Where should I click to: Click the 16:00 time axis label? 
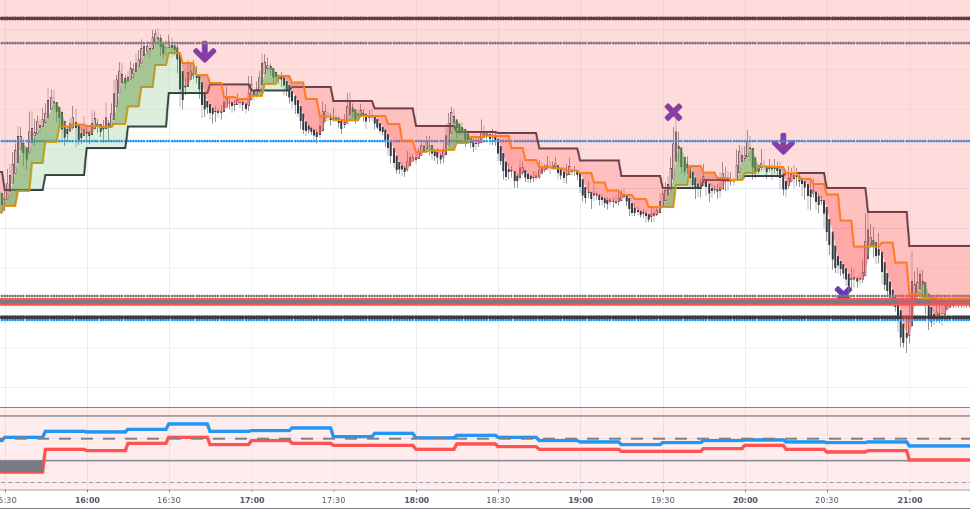point(87,500)
